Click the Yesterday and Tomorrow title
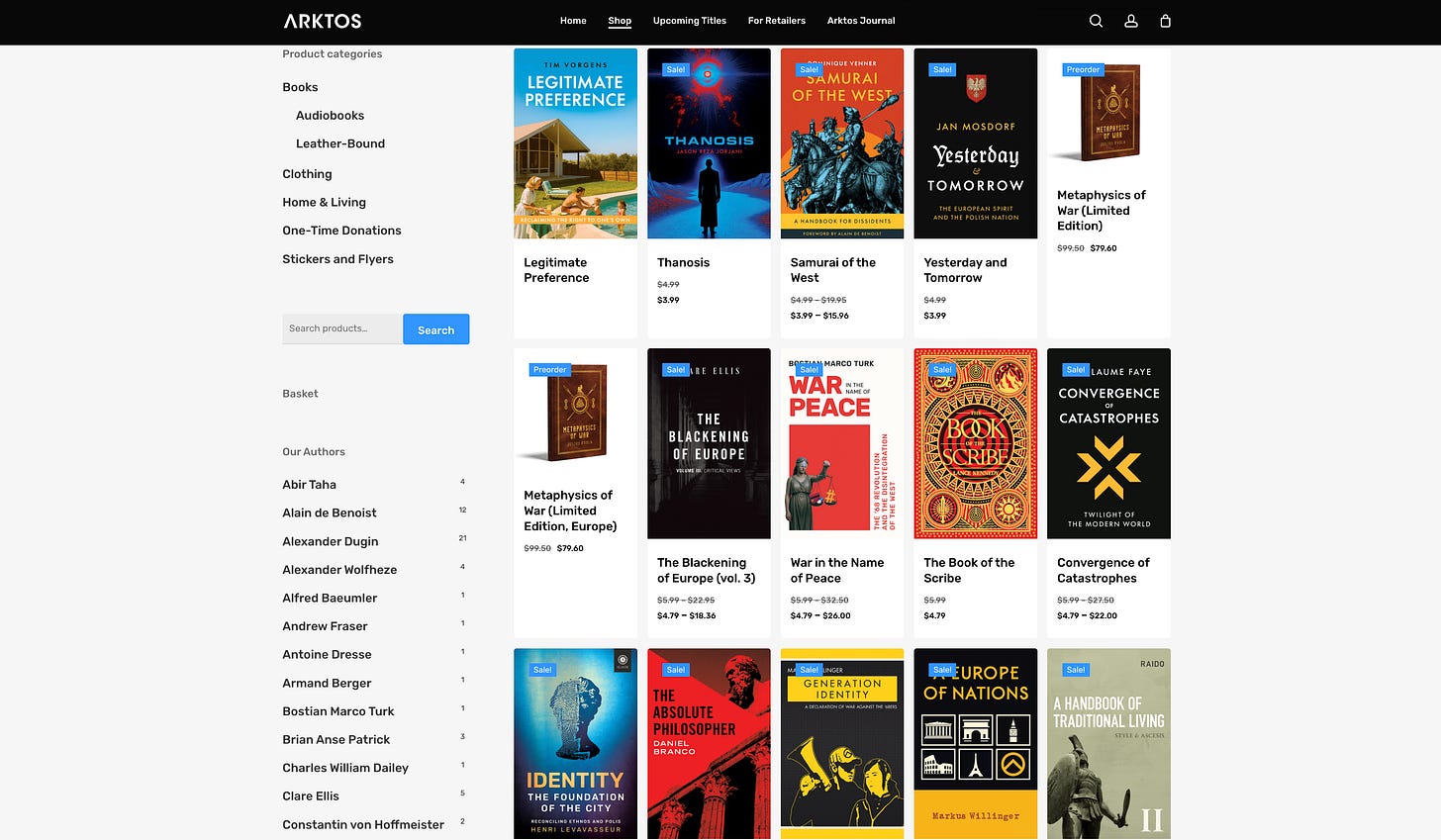This screenshot has height=840, width=1441. click(965, 270)
